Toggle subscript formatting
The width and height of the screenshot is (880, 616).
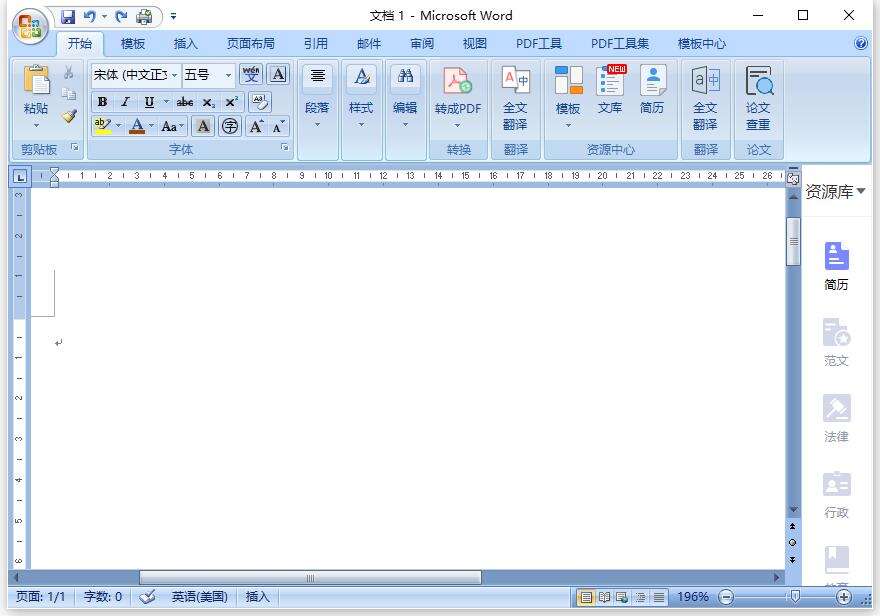[208, 102]
